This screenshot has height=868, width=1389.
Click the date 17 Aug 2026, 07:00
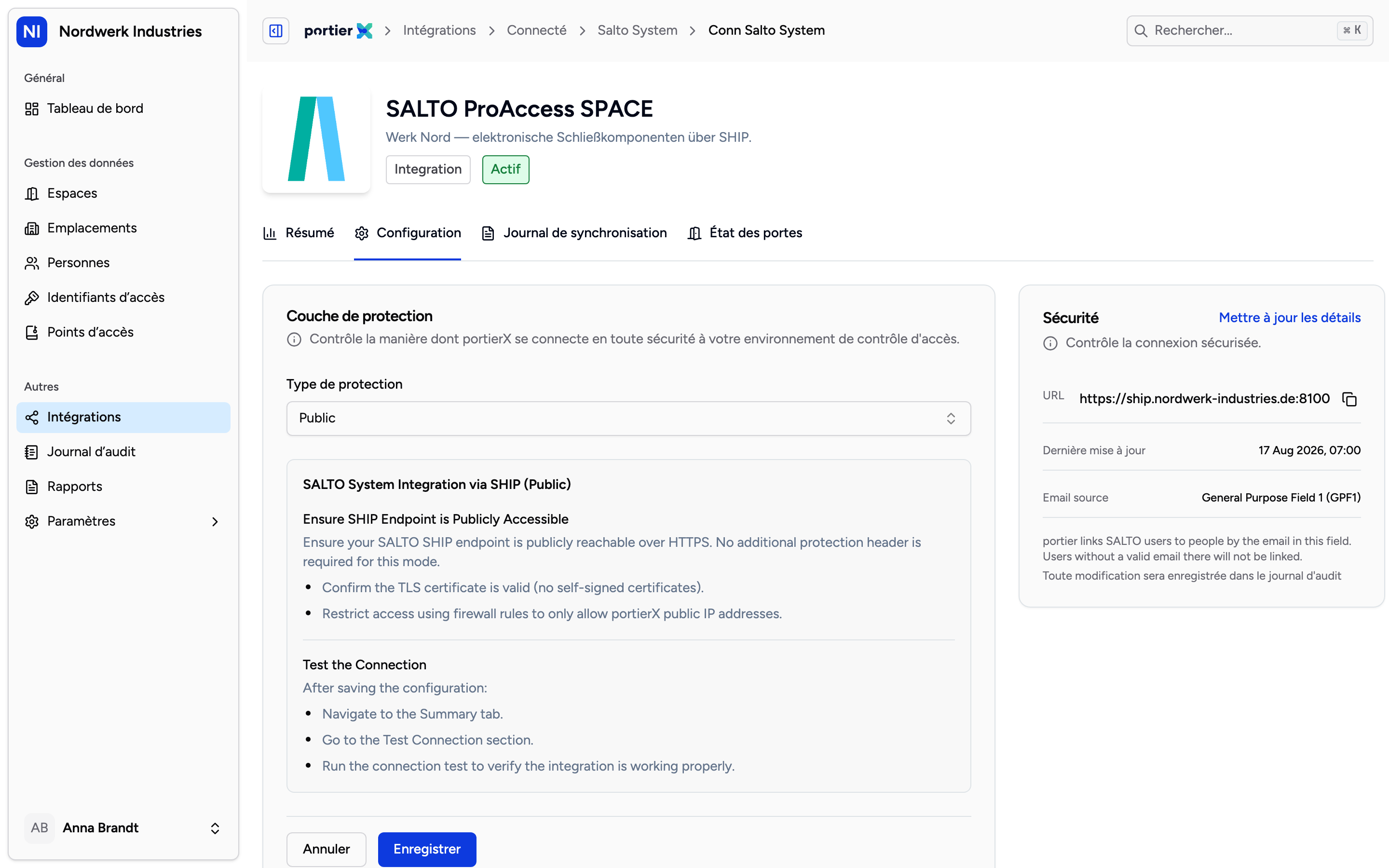pyautogui.click(x=1309, y=451)
